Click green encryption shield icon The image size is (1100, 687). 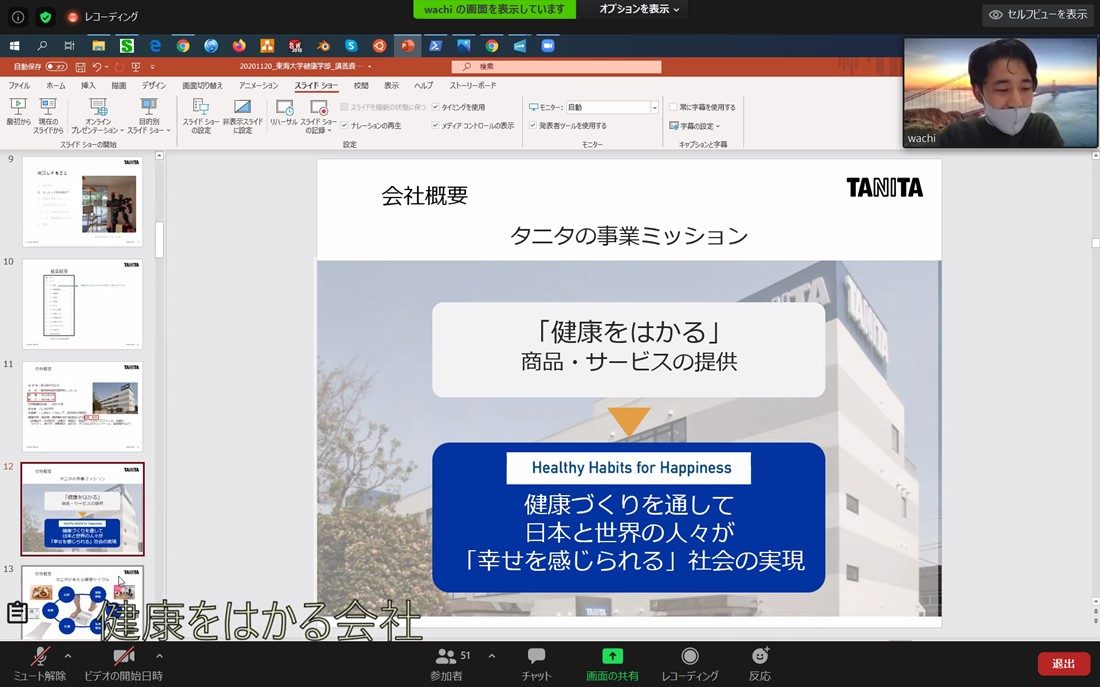pos(46,17)
